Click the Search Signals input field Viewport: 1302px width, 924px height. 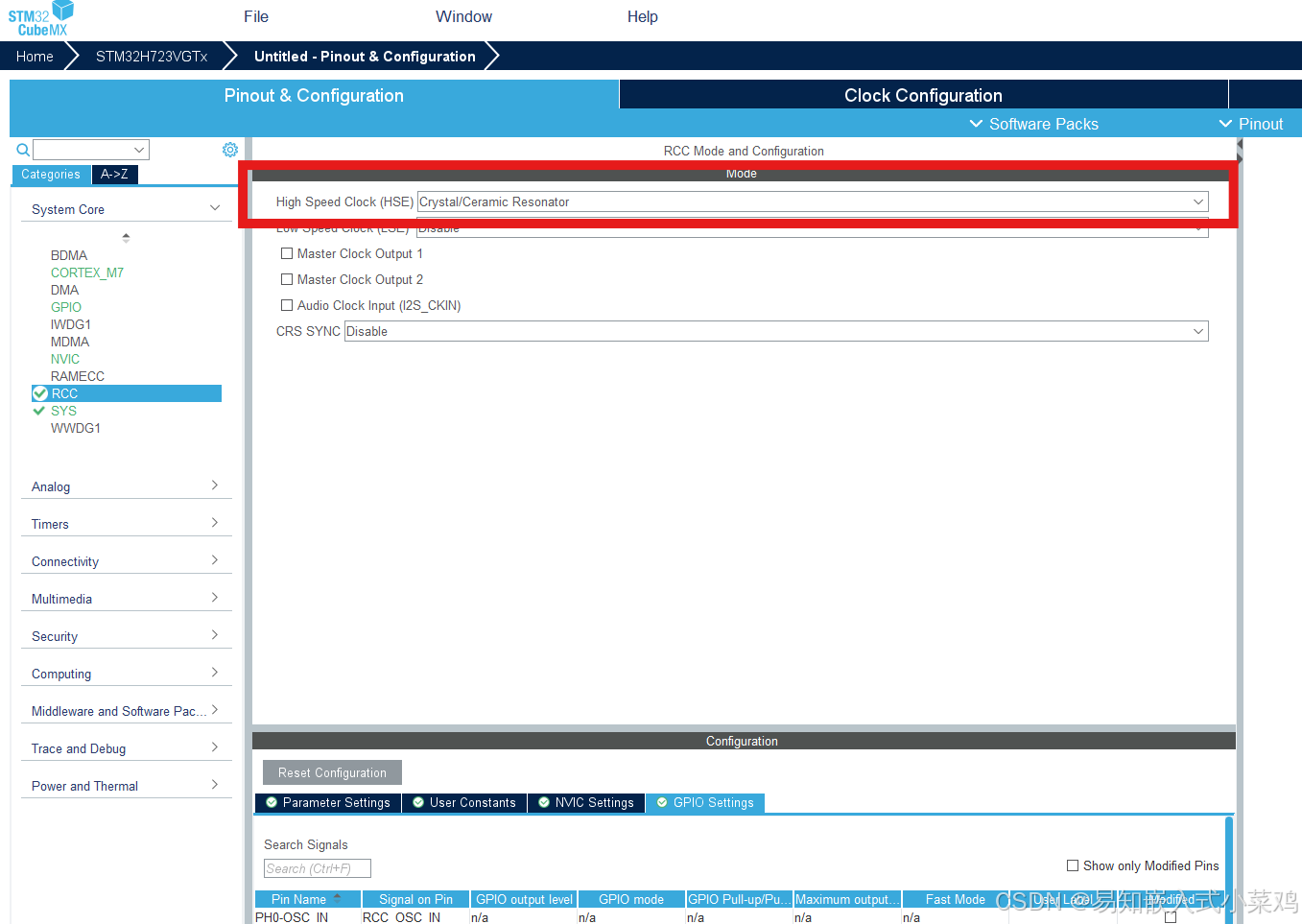pyautogui.click(x=318, y=868)
